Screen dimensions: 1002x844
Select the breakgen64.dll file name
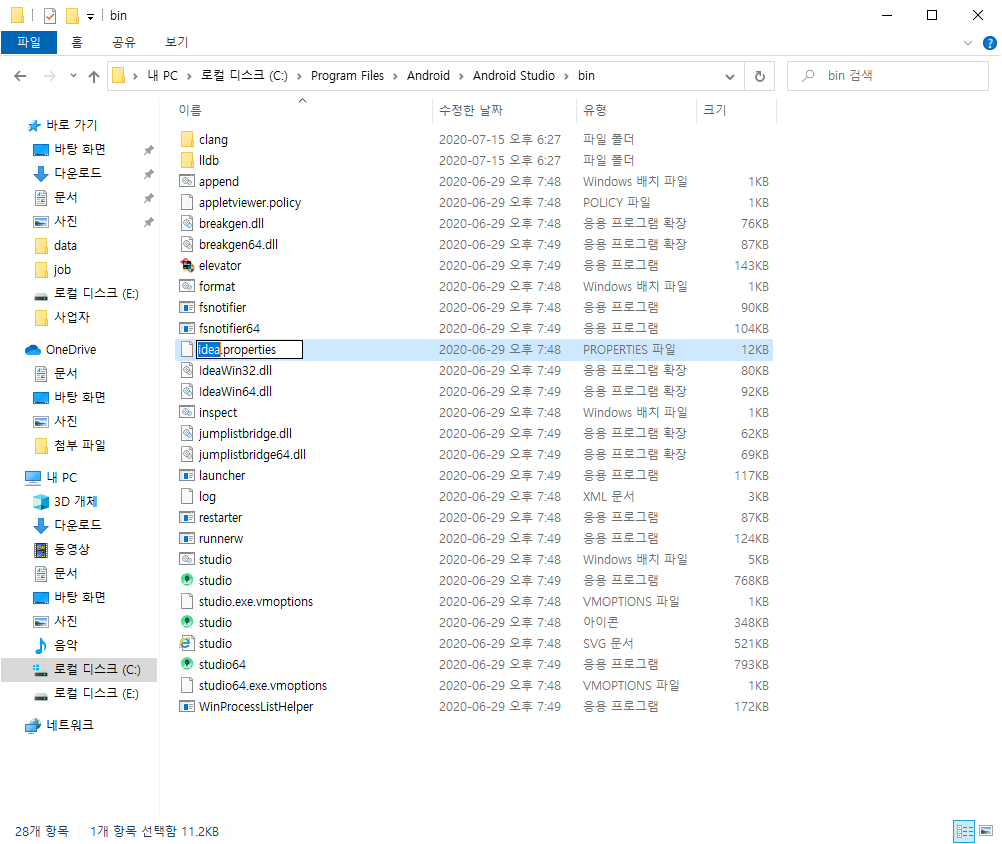click(x=238, y=245)
